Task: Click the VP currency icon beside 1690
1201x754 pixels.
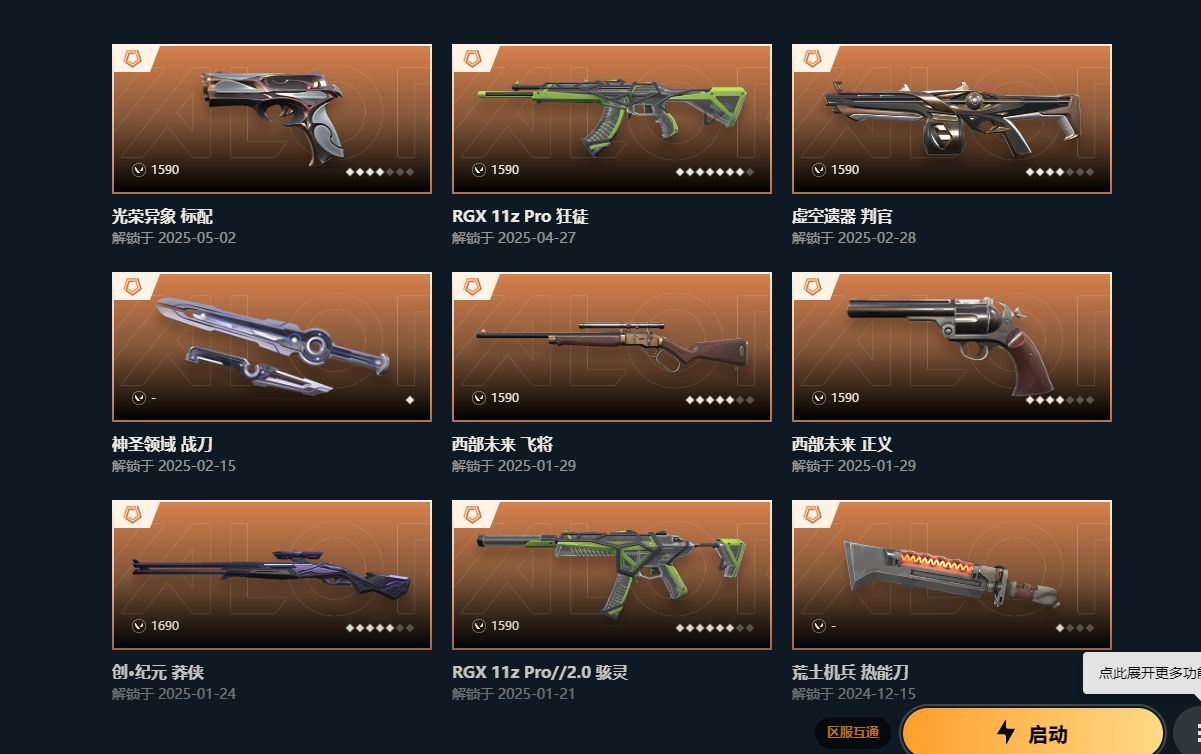Action: click(x=139, y=626)
